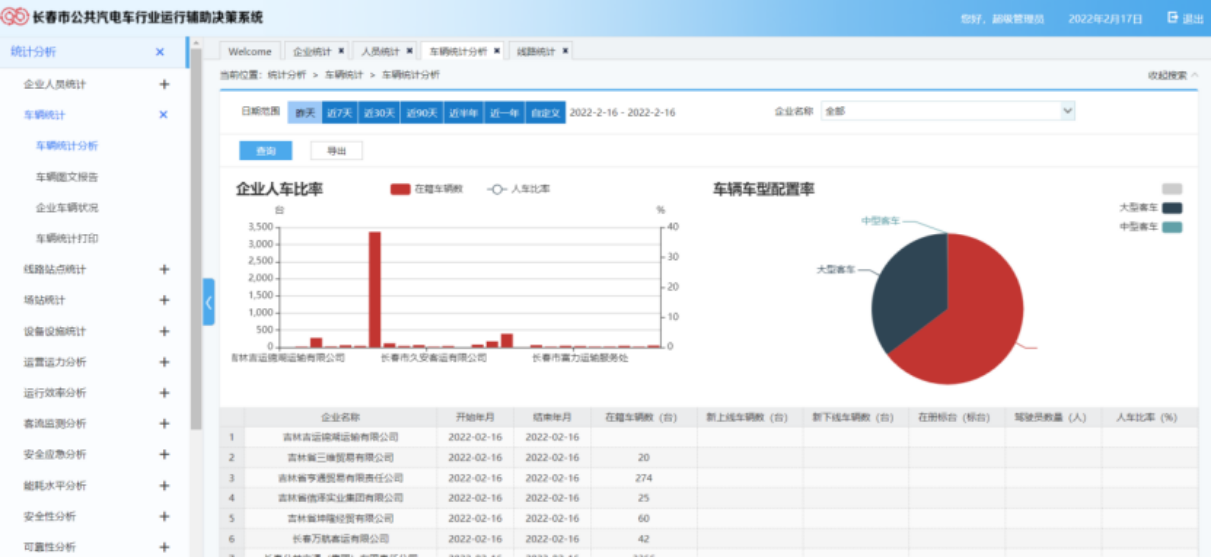This screenshot has height=557, width=1211.
Task: Open 车辆统计分析 in the sidebar
Action: point(67,146)
